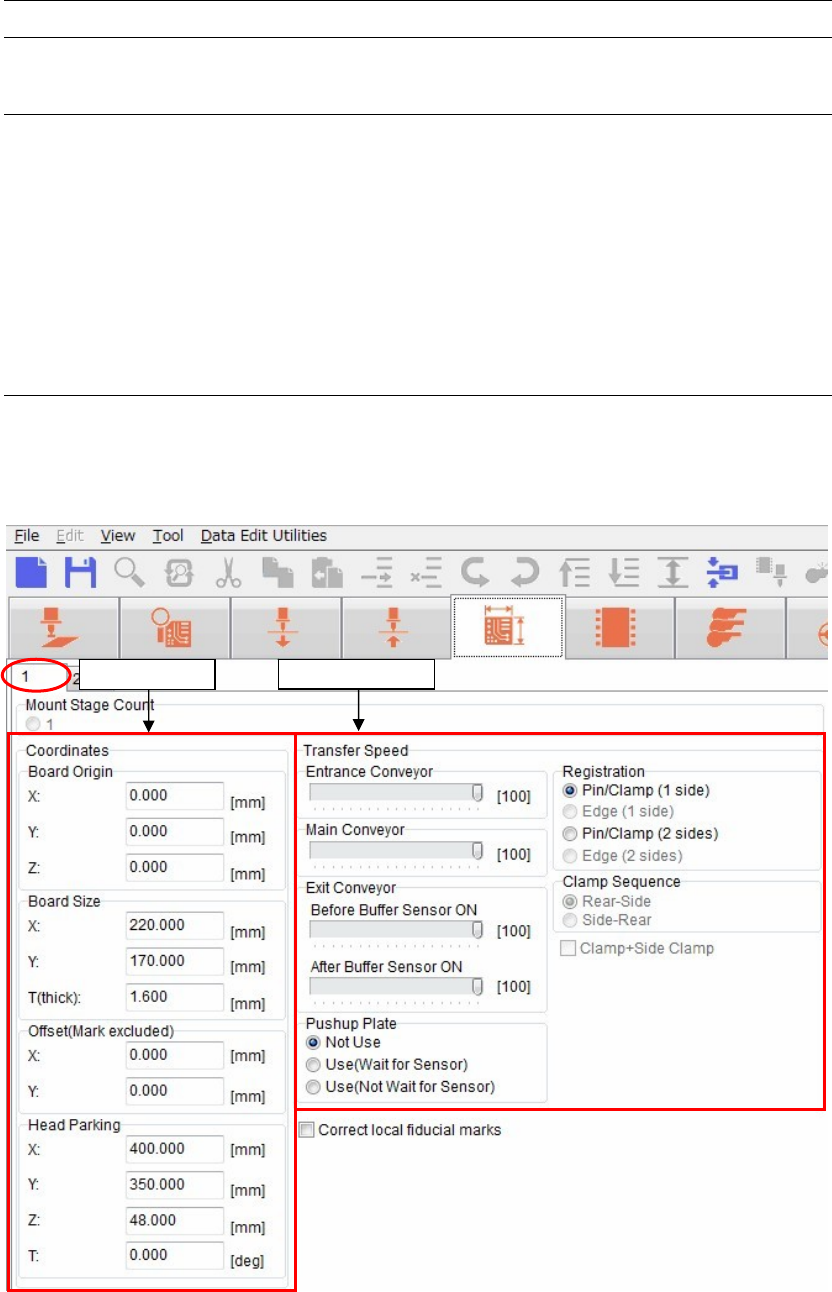832x1292 pixels.
Task: Enable Correct local fiducial marks checkbox
Action: (x=401, y=1130)
